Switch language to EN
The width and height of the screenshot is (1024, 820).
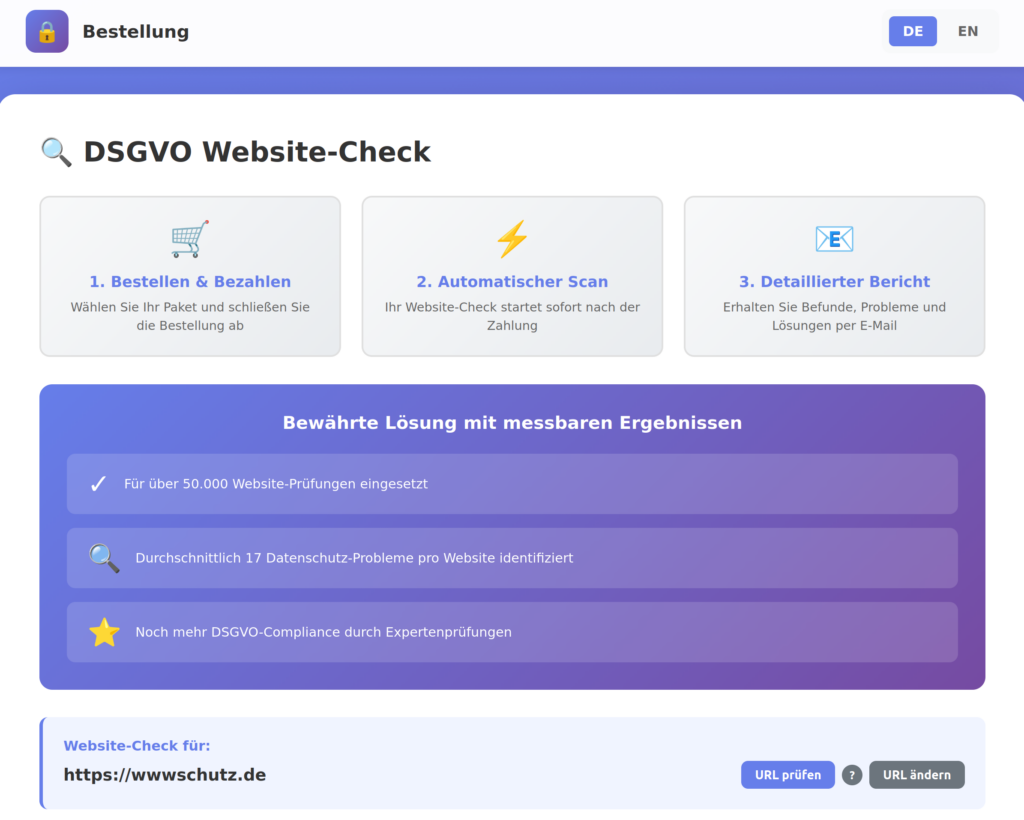click(967, 31)
